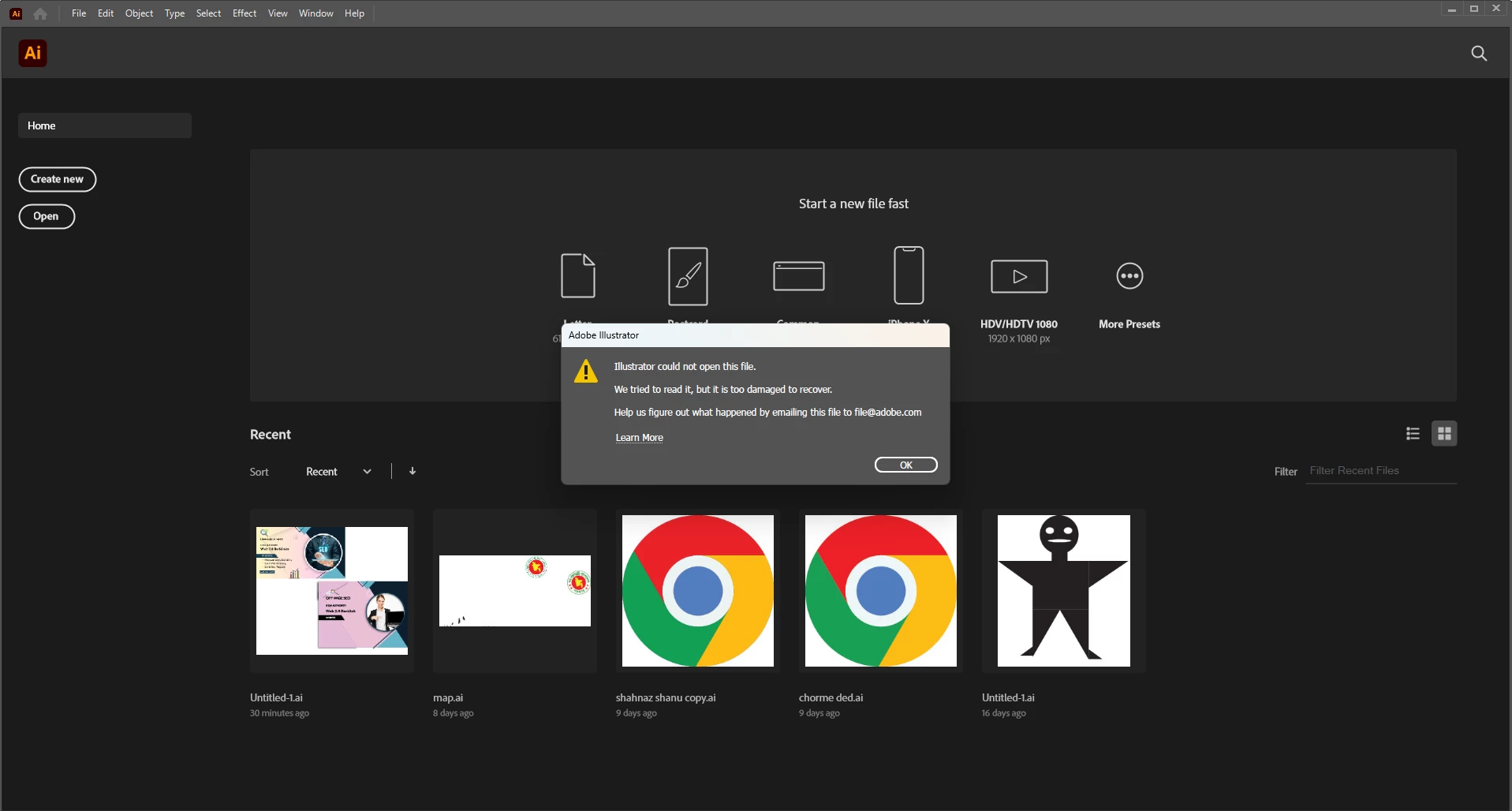Viewport: 1512px width, 811px height.
Task: Select the Letter document preset icon
Action: pyautogui.click(x=578, y=275)
